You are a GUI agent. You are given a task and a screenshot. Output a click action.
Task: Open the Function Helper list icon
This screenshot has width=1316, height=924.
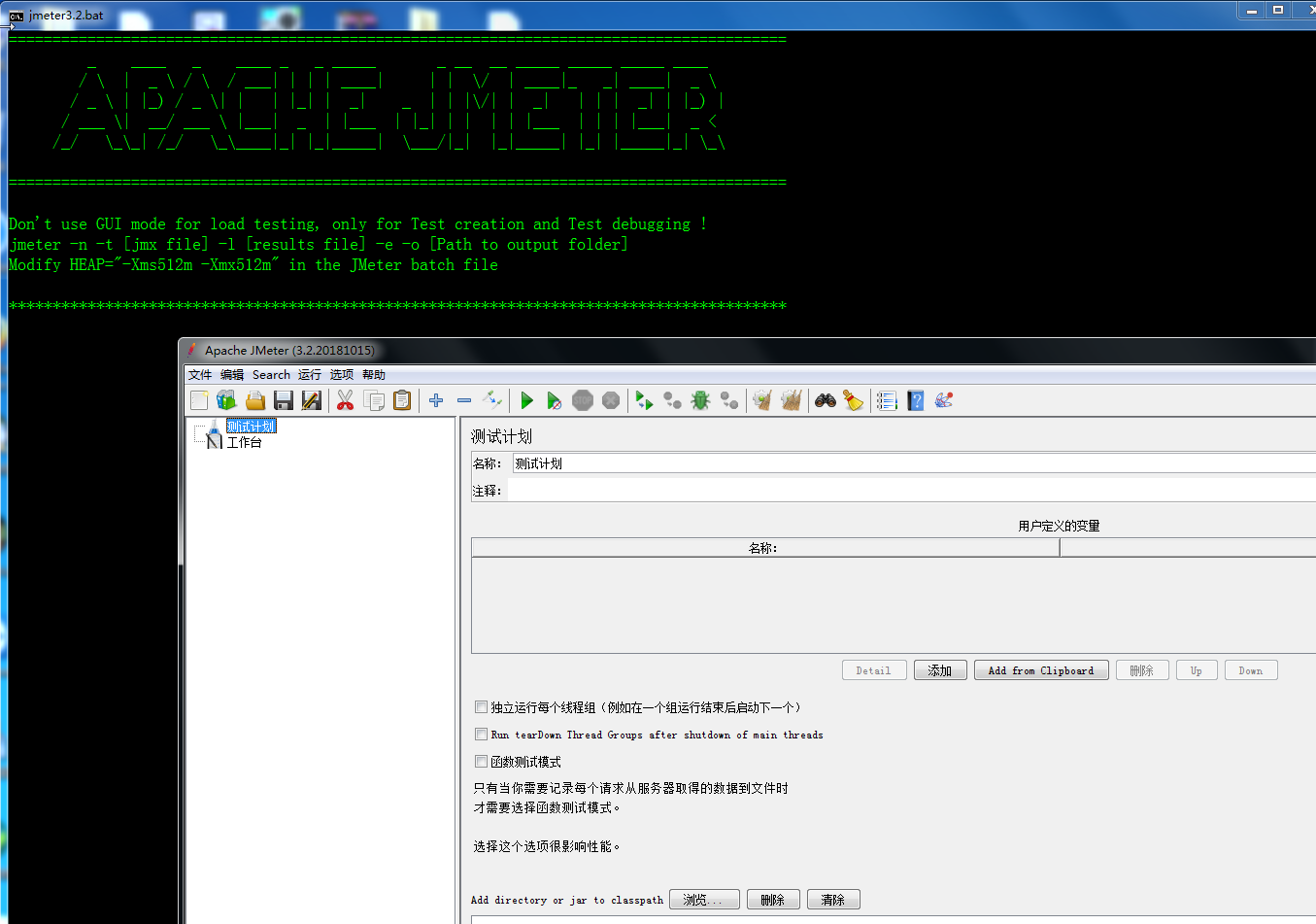(887, 400)
